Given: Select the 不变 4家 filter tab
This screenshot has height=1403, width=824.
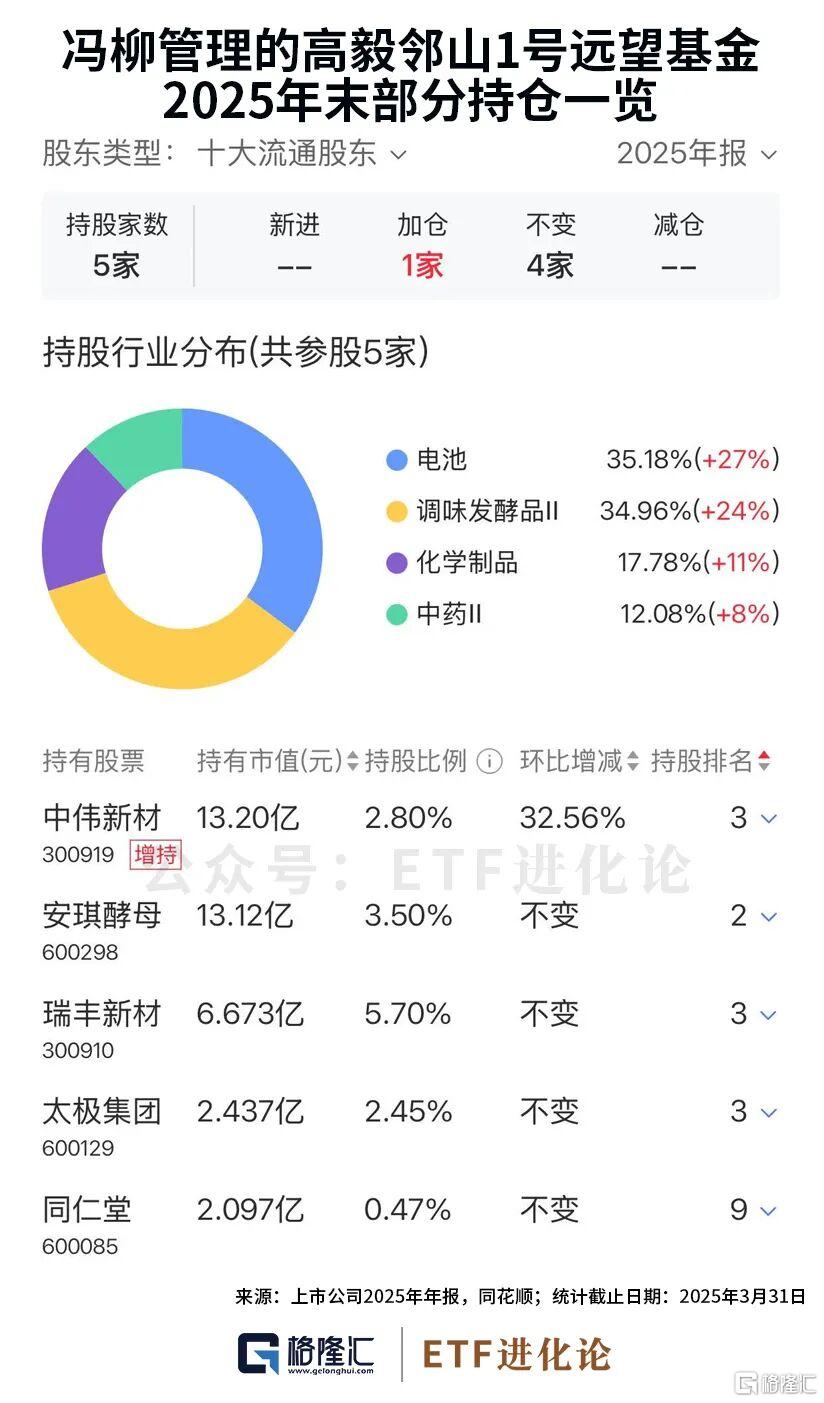Looking at the screenshot, I should click(x=550, y=246).
